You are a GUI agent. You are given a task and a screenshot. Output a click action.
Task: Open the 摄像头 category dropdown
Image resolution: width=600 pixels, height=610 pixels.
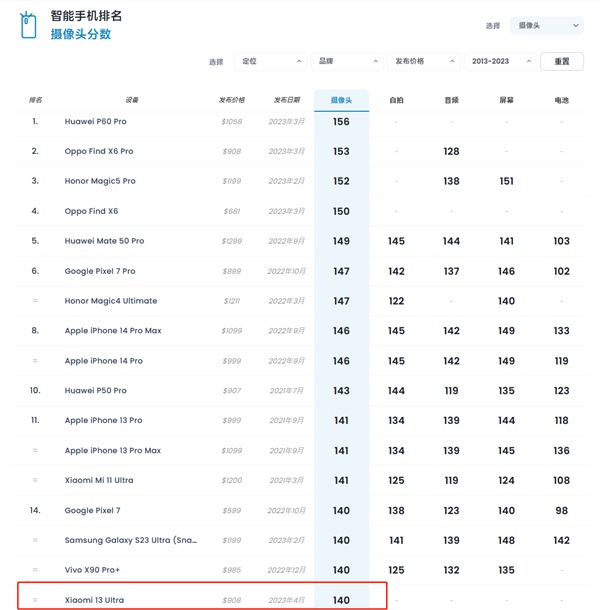pyautogui.click(x=546, y=26)
